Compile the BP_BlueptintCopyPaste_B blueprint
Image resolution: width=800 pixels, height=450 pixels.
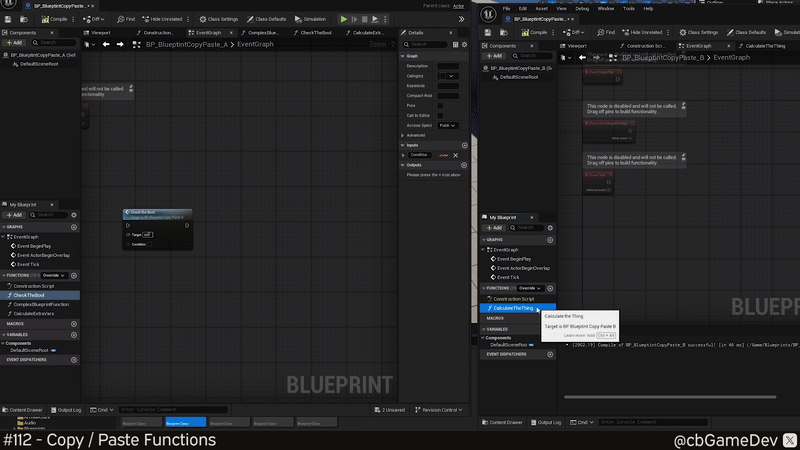click(534, 32)
